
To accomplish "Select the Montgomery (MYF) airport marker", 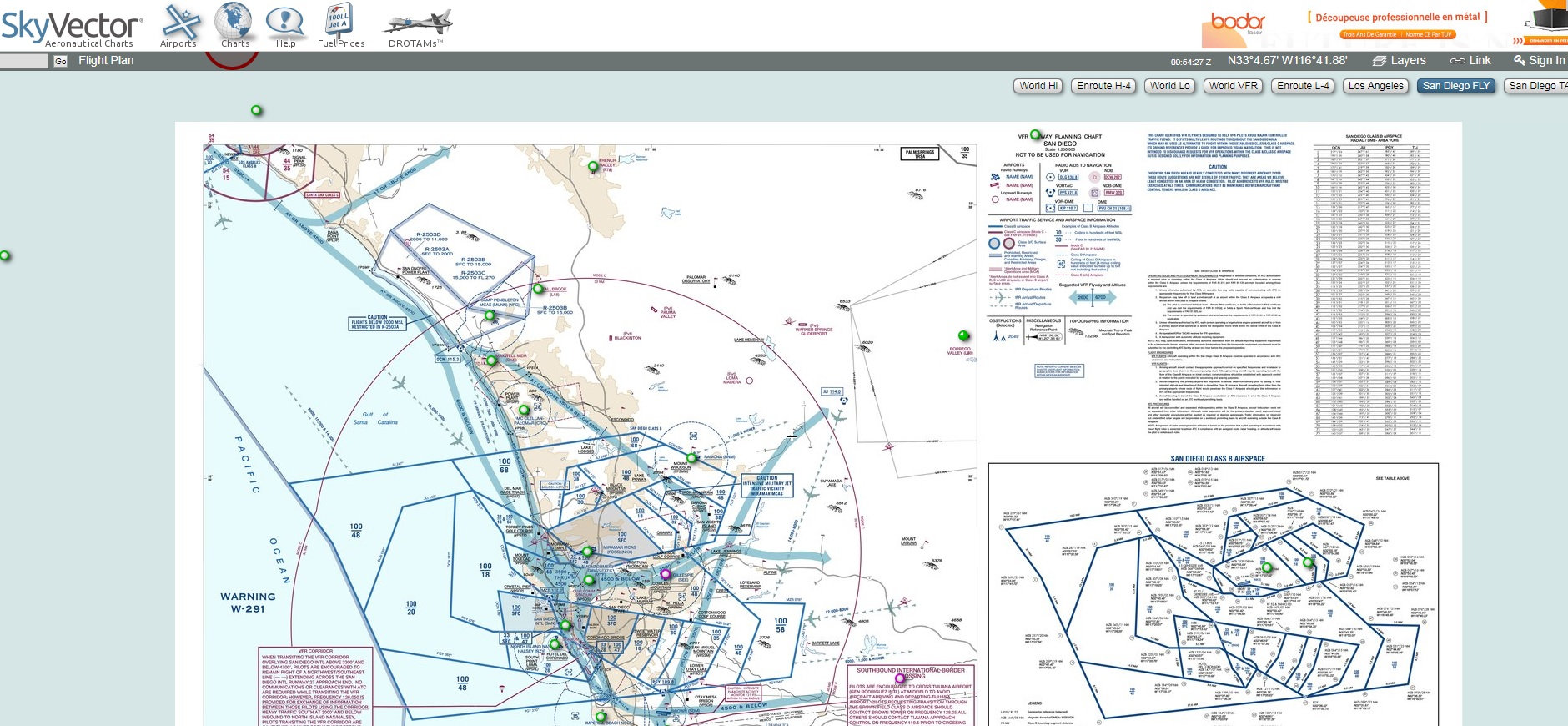I will point(589,580).
